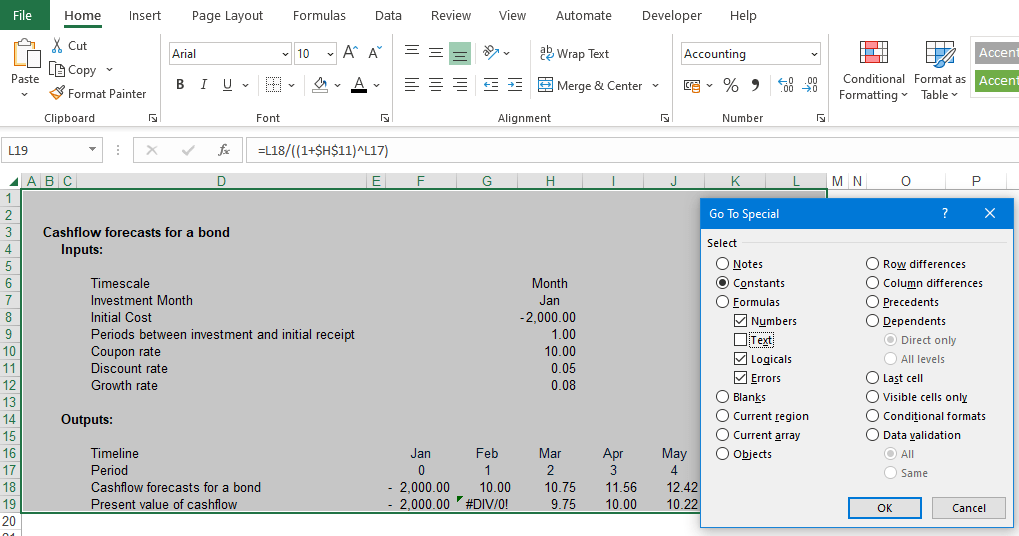1019x536 pixels.
Task: Uncheck the Numbers checkbox
Action: click(x=740, y=321)
